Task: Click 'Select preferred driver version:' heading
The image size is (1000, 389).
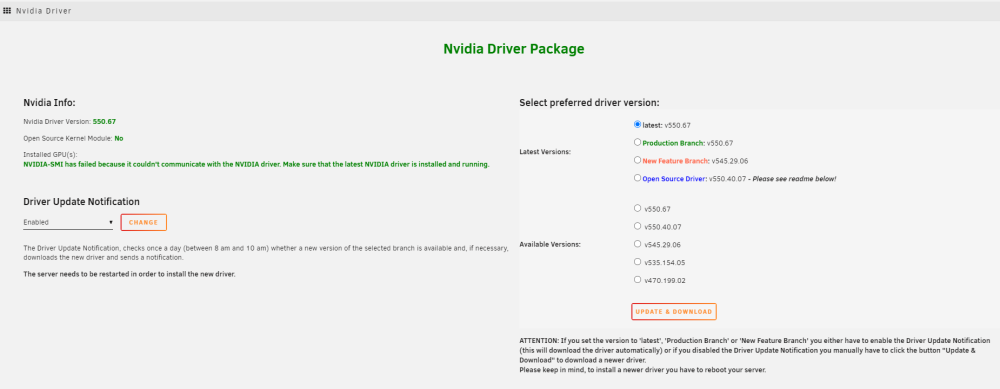Action: [589, 103]
